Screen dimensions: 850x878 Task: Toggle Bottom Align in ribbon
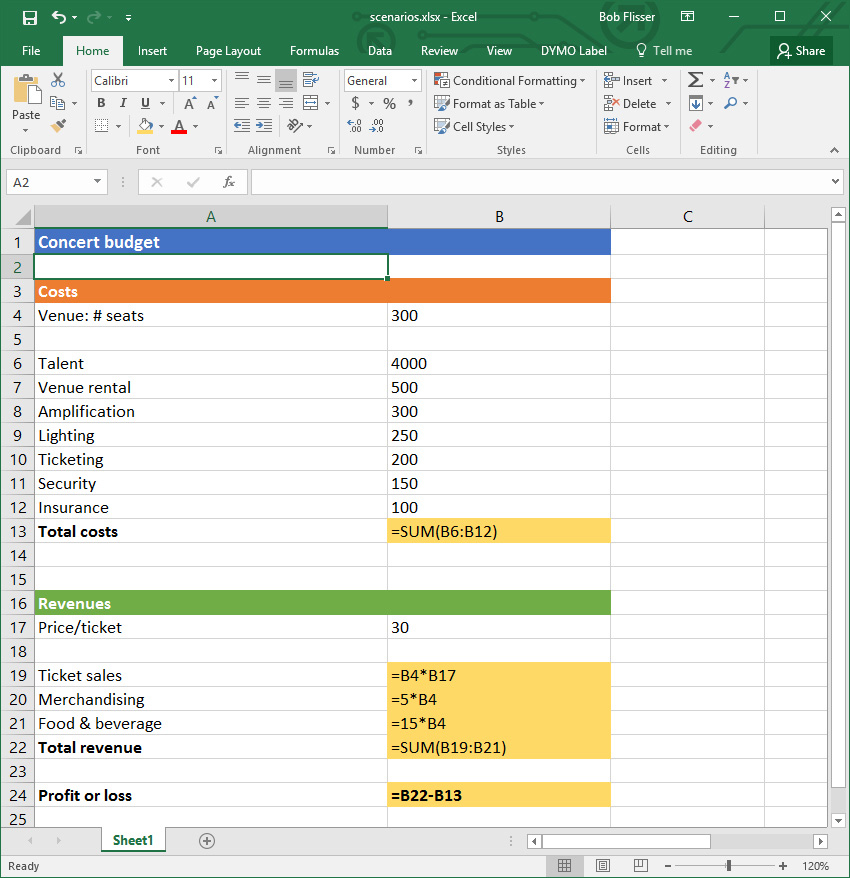pyautogui.click(x=286, y=80)
